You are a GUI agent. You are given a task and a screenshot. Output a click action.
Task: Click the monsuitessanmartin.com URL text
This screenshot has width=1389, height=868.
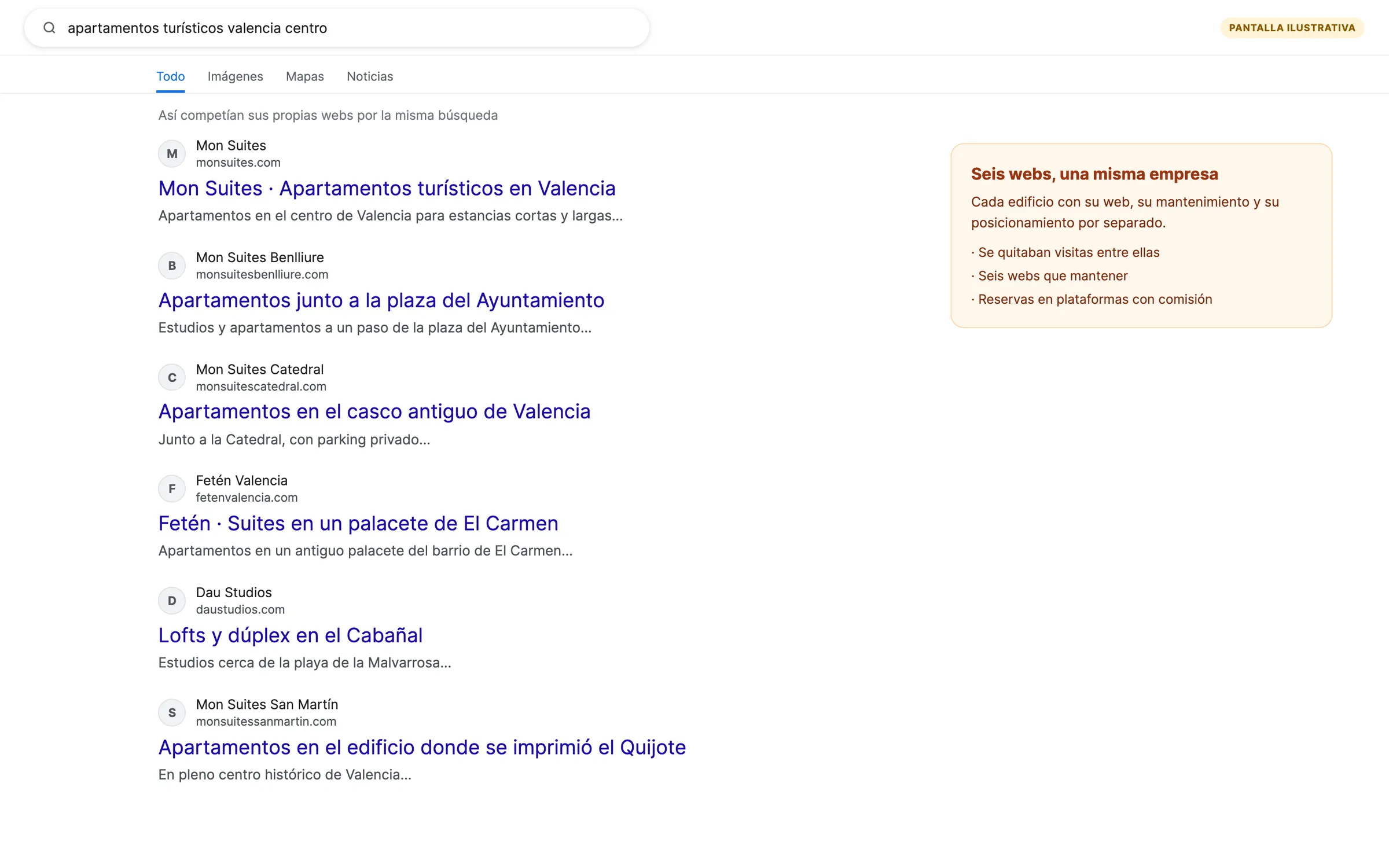coord(266,722)
